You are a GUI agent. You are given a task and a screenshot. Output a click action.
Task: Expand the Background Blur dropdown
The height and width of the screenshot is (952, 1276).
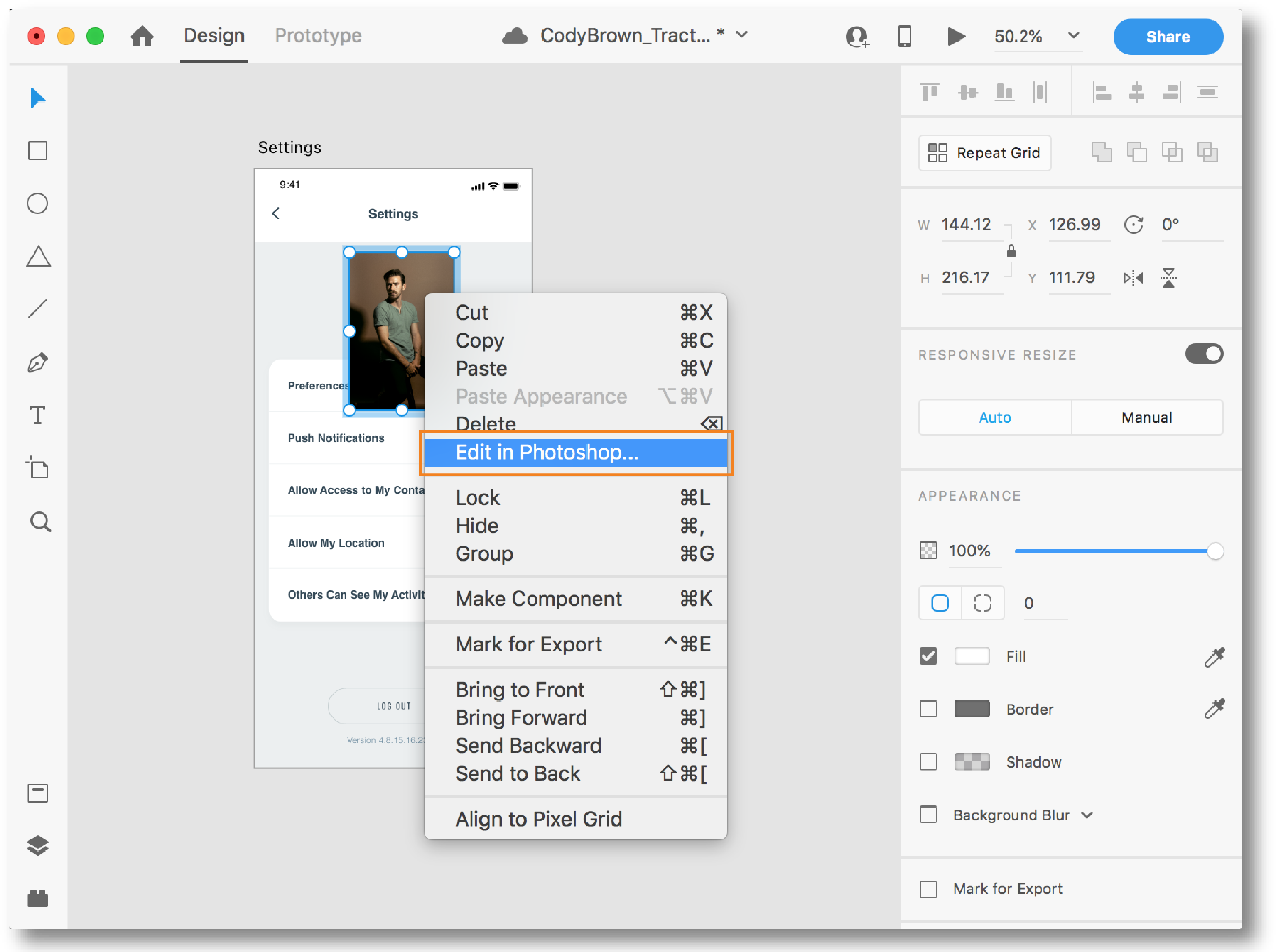click(x=1087, y=815)
